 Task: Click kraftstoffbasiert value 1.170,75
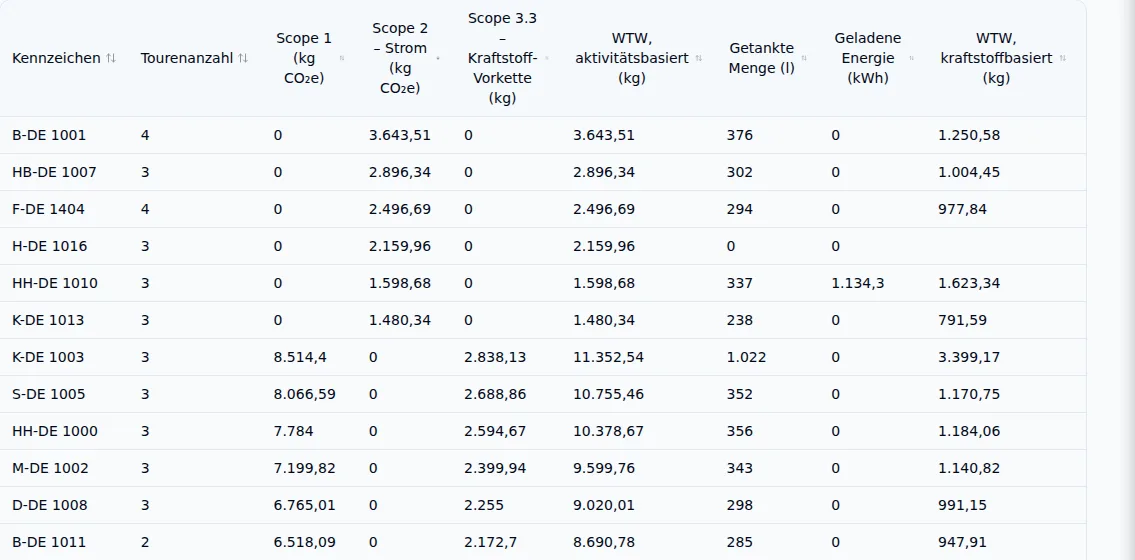click(x=969, y=394)
